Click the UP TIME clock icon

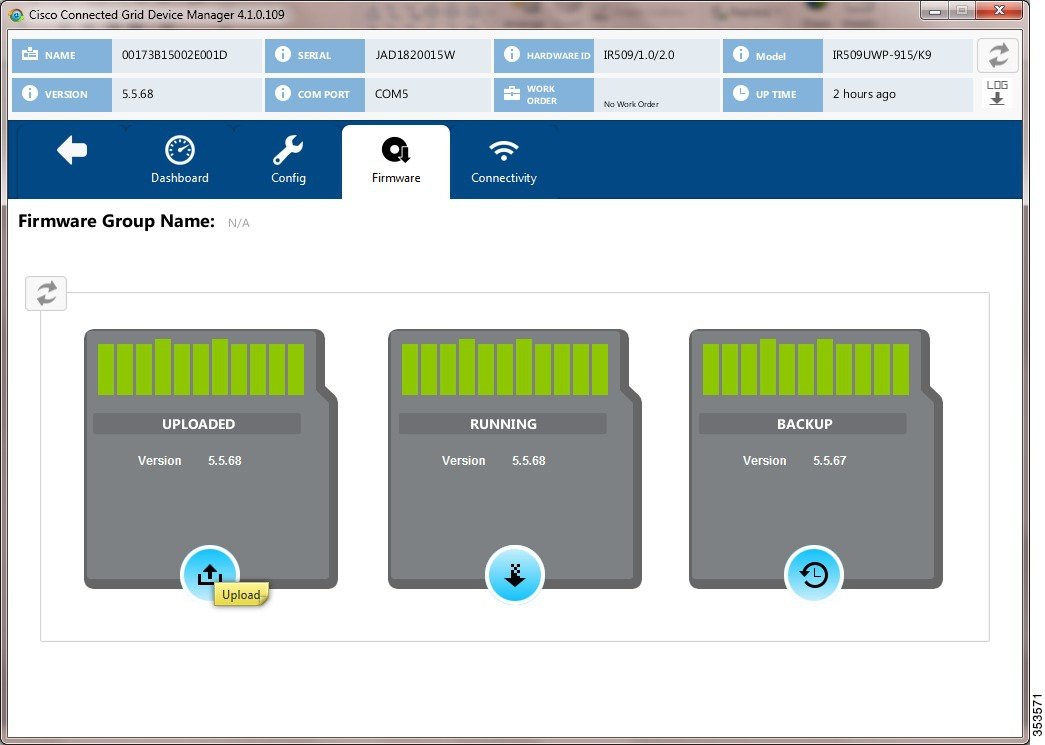pos(740,93)
